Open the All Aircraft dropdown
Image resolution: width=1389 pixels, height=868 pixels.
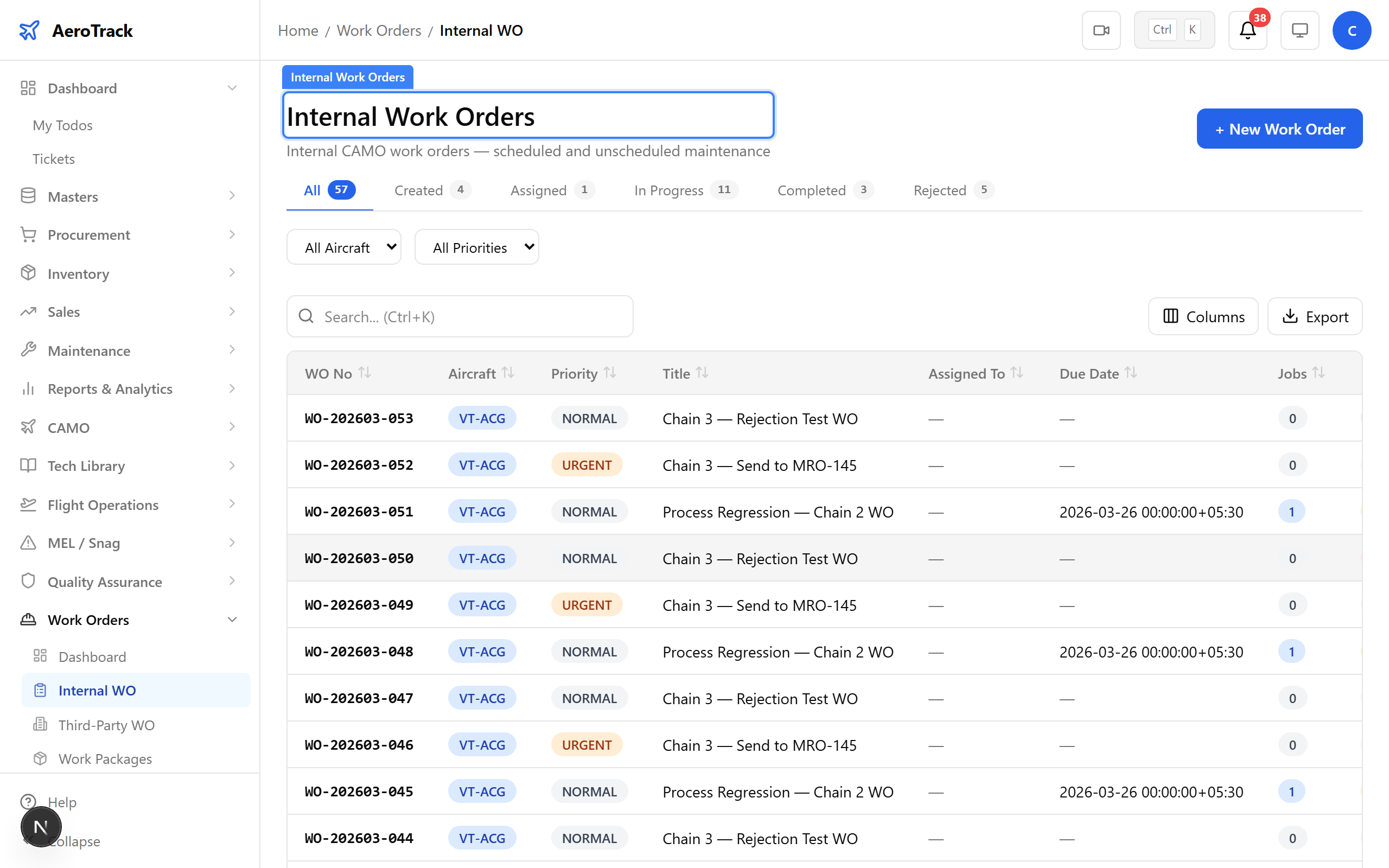pyautogui.click(x=343, y=247)
